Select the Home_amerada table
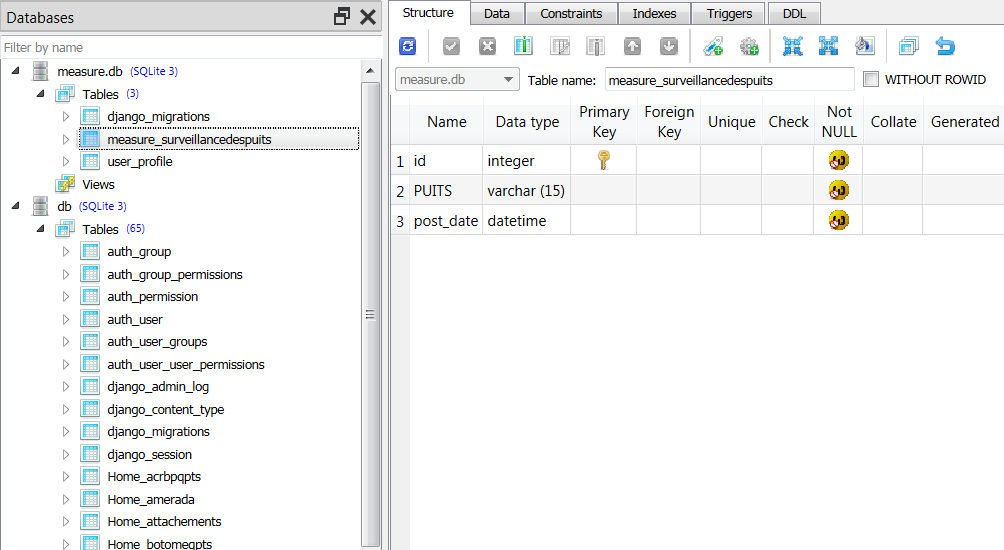Viewport: 1004px width, 550px height. click(x=150, y=499)
